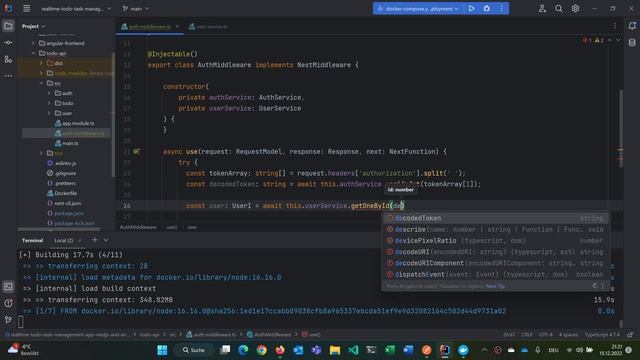Expand the dist folder

(41, 63)
